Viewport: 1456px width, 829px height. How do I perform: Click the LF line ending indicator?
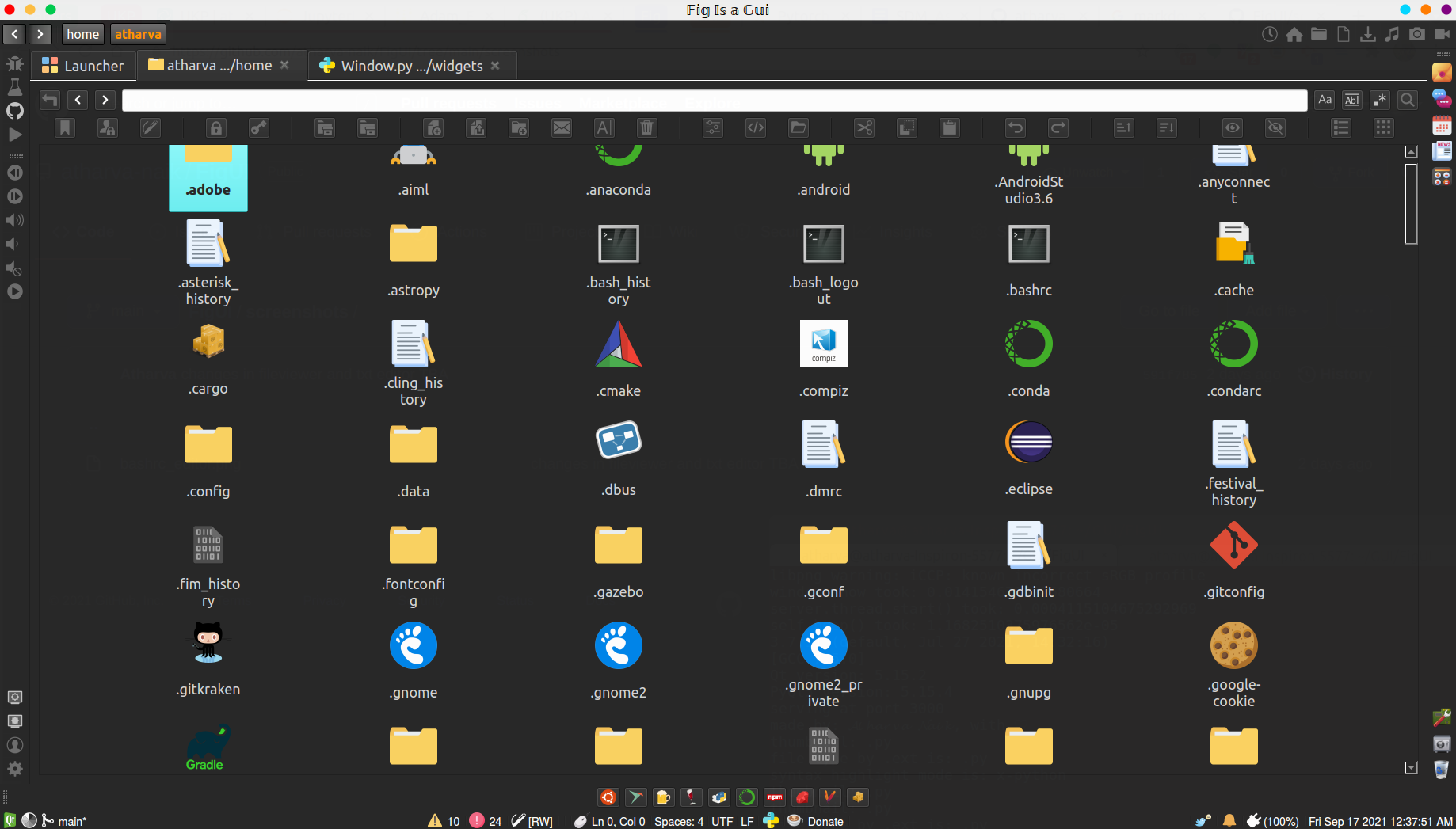click(x=747, y=821)
